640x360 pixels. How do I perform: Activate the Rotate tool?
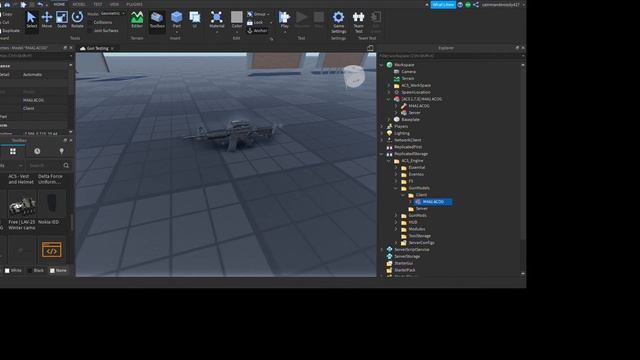pos(77,20)
